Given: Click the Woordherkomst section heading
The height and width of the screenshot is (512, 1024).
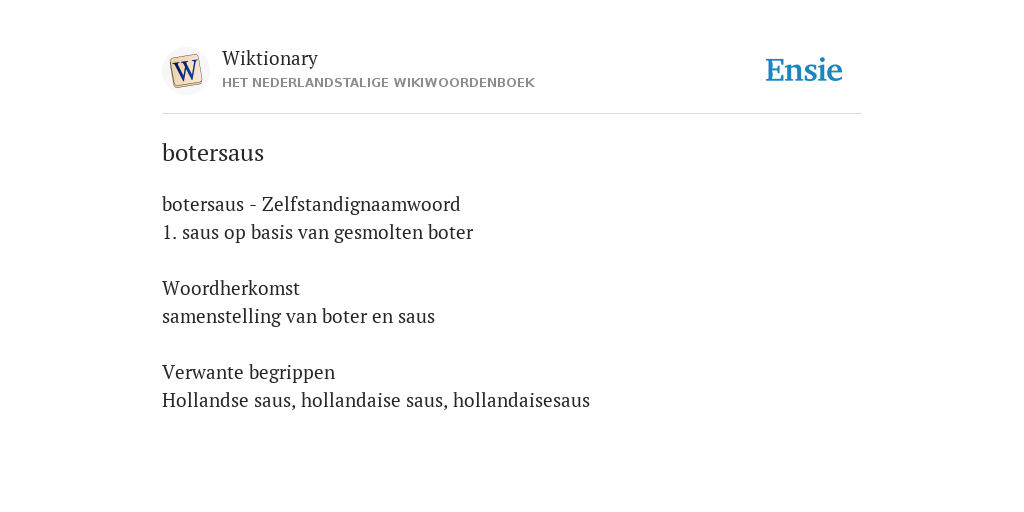Looking at the screenshot, I should click(231, 288).
